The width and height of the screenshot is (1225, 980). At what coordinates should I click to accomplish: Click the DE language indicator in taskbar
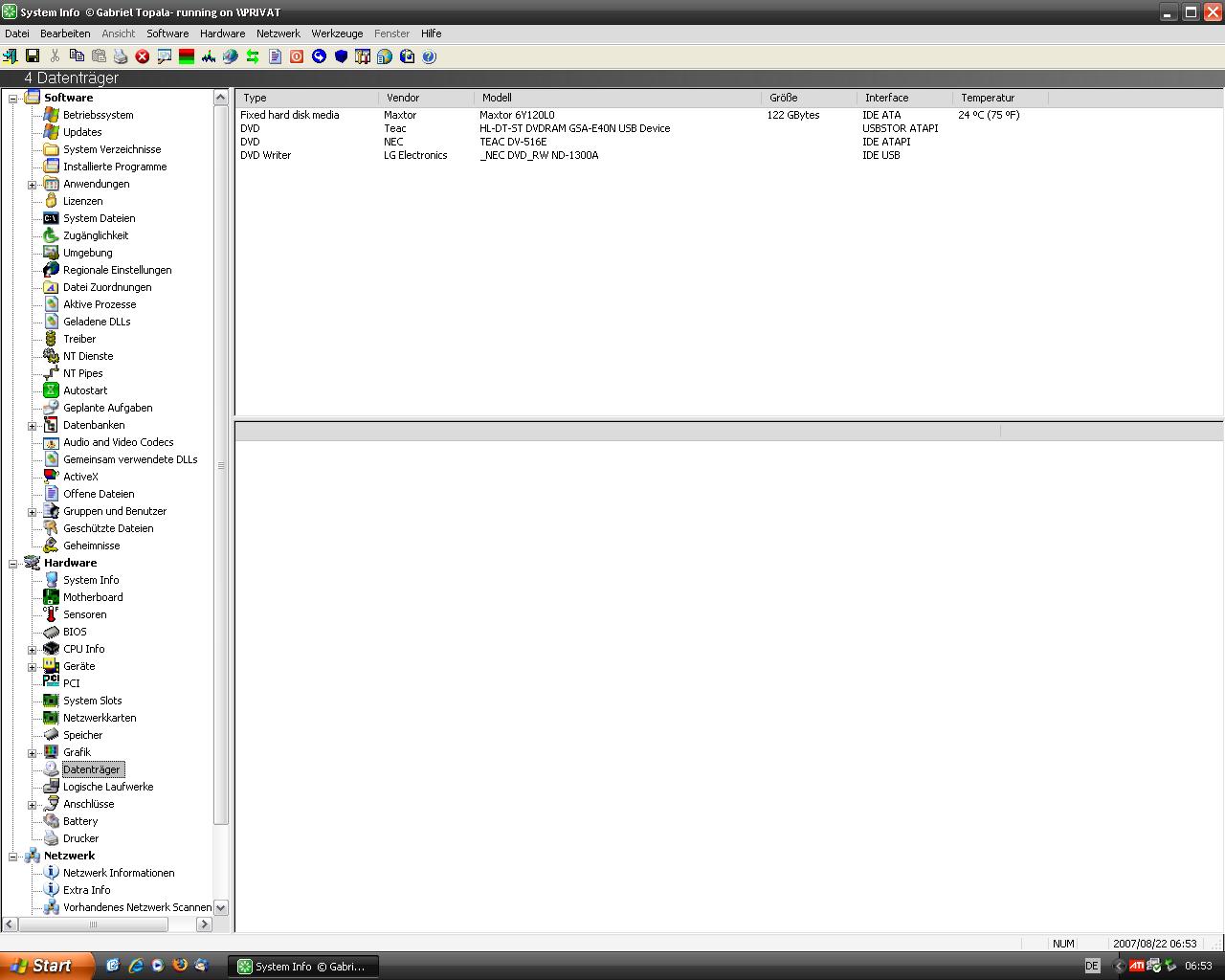[x=1092, y=966]
